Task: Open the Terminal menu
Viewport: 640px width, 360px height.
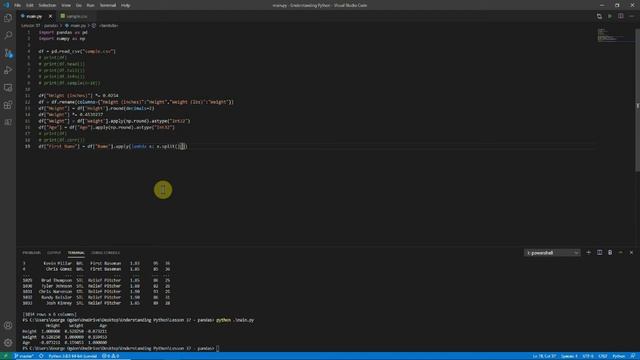Action: pos(108,5)
